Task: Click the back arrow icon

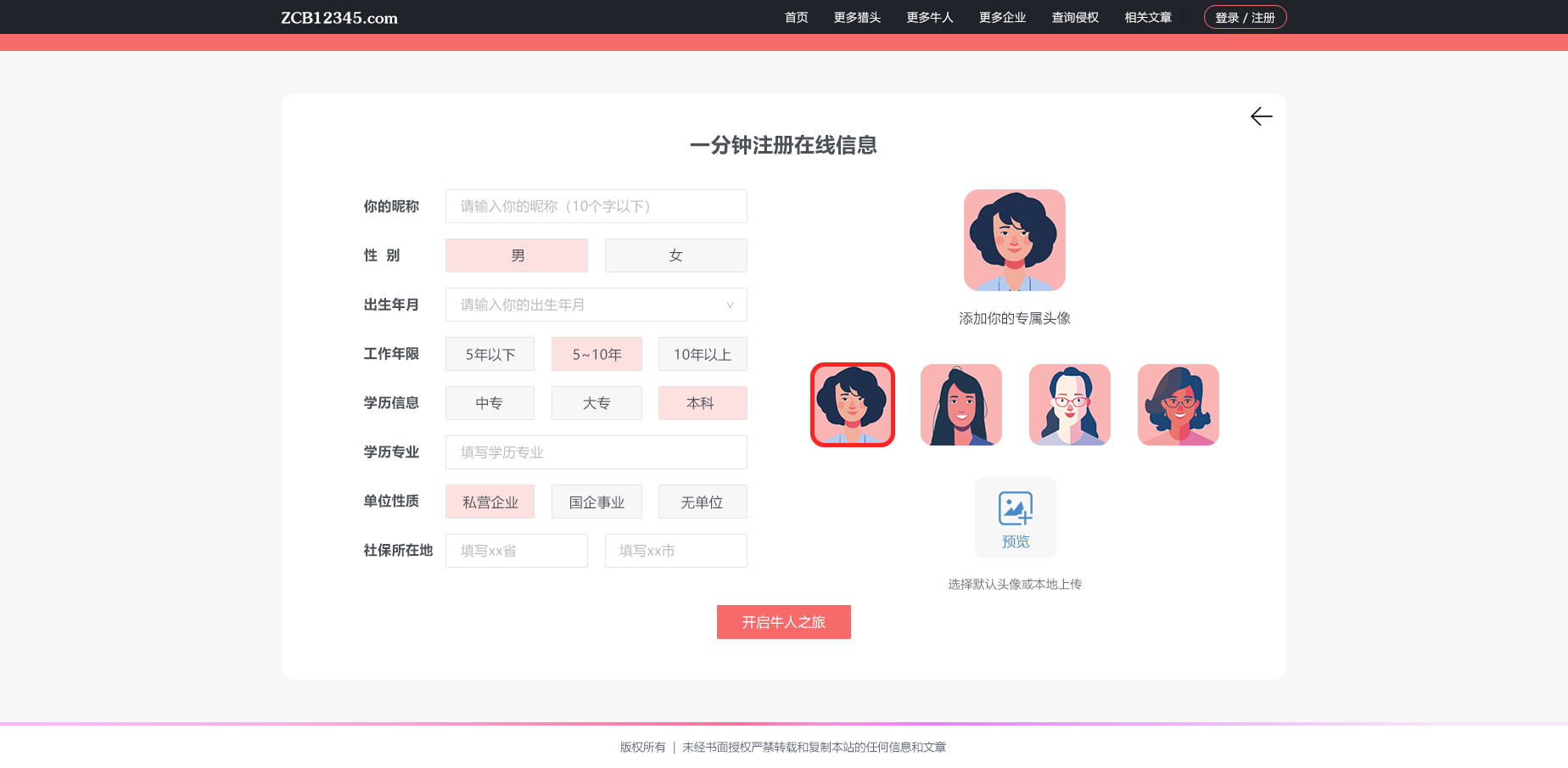Action: (1261, 116)
